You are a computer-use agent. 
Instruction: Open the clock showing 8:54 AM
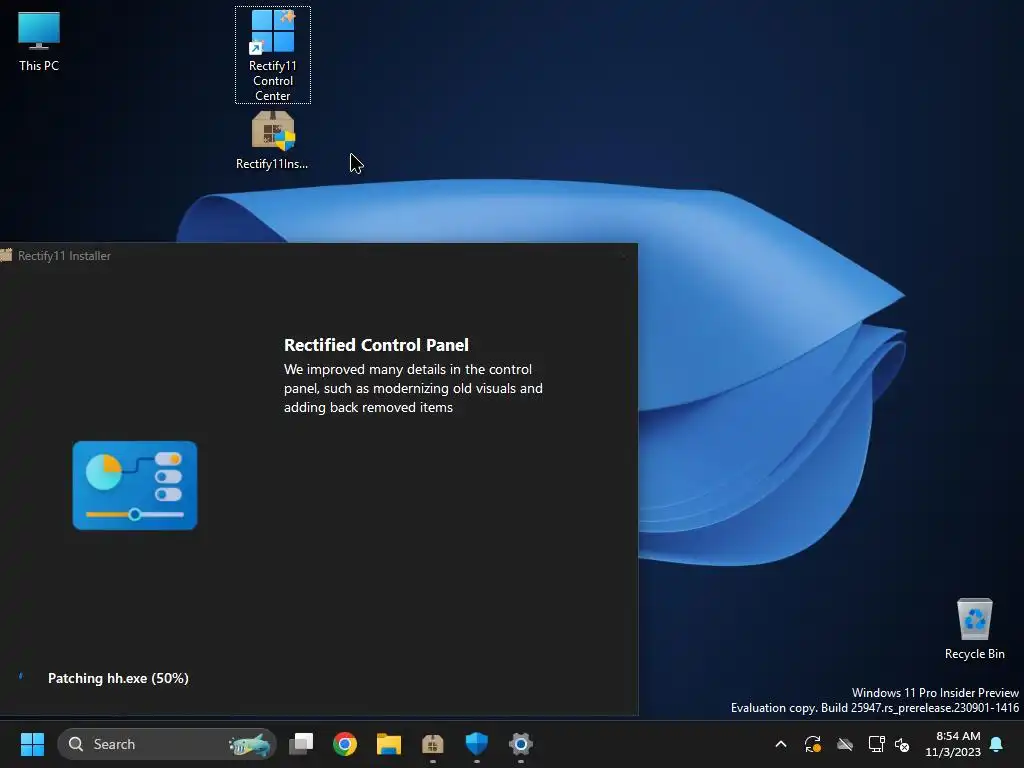tap(953, 744)
